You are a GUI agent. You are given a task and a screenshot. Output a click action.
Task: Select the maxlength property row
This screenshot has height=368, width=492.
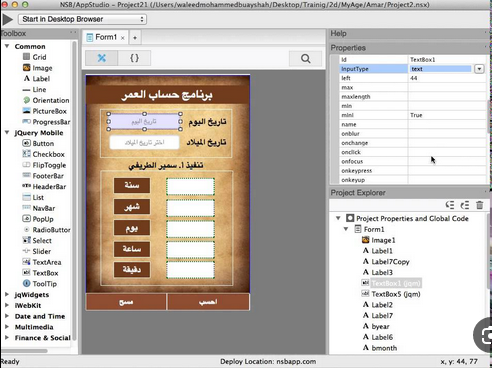[x=413, y=97]
